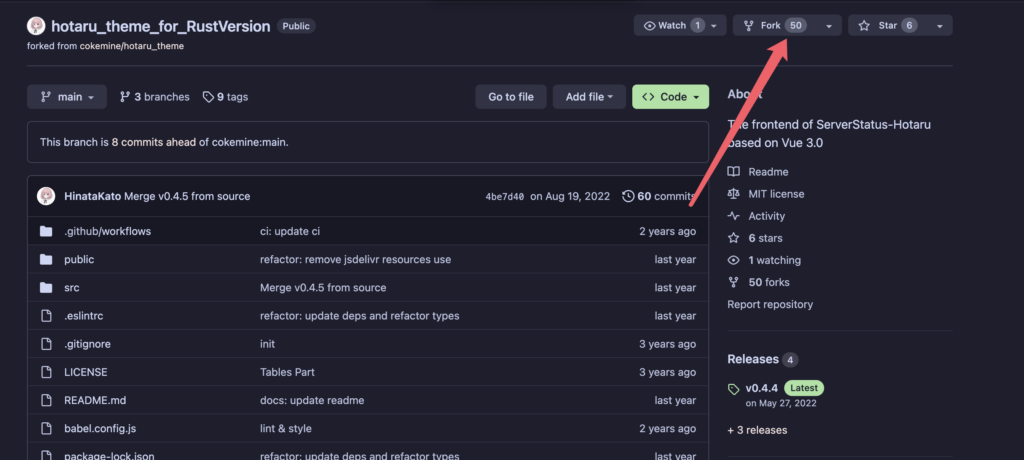
Task: Open commit hash 4be7d40
Action: tap(504, 196)
